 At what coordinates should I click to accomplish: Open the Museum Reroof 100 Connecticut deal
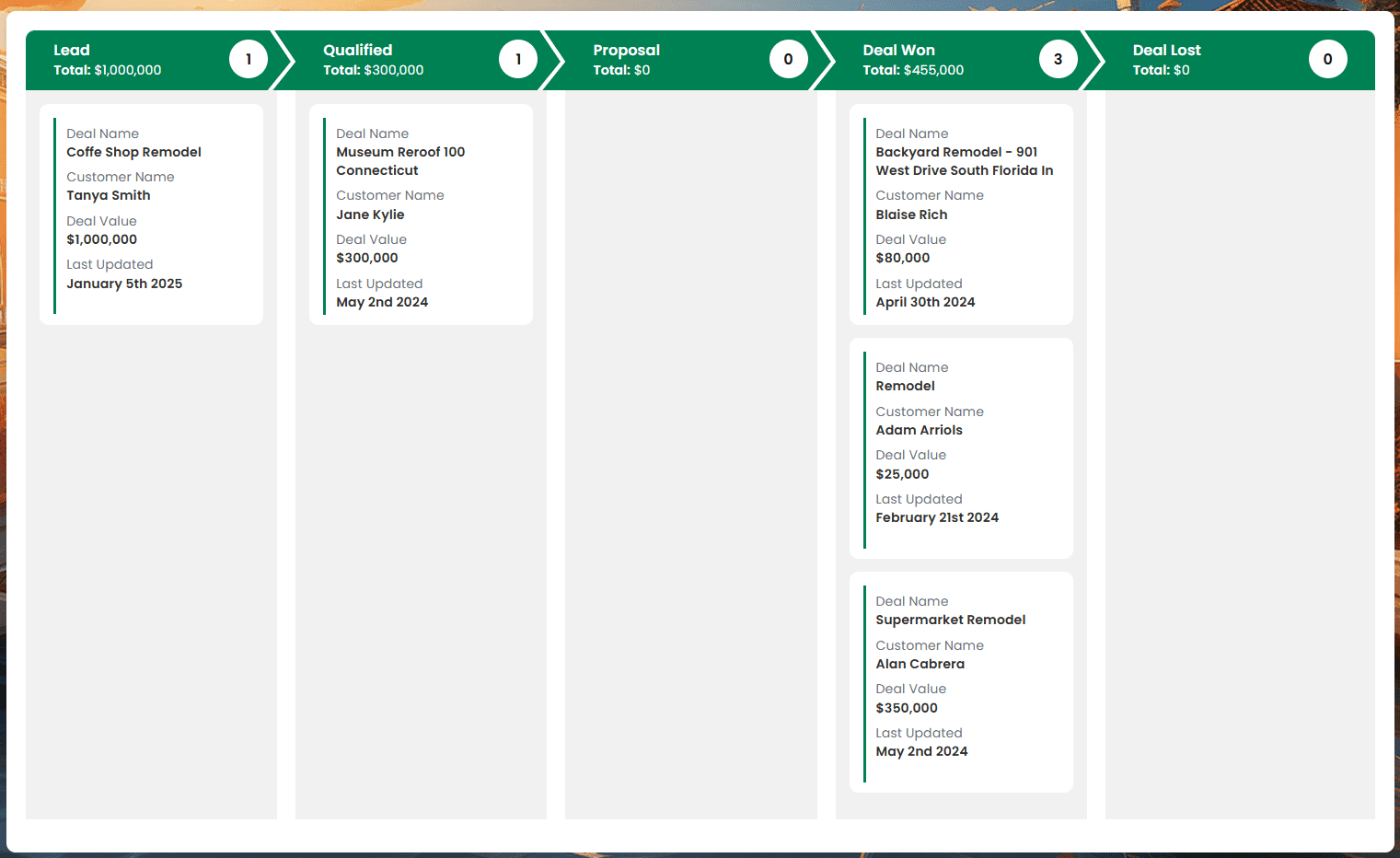pos(400,161)
